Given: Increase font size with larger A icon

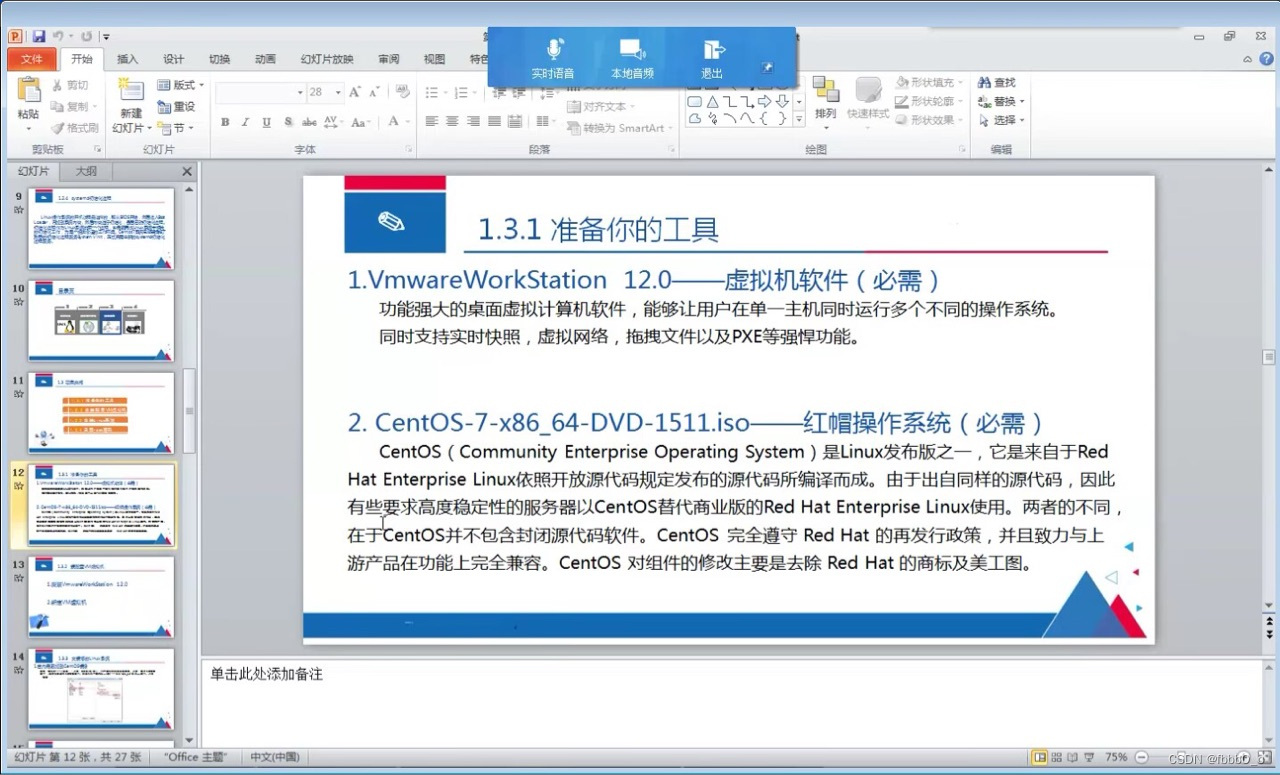Looking at the screenshot, I should coord(355,92).
